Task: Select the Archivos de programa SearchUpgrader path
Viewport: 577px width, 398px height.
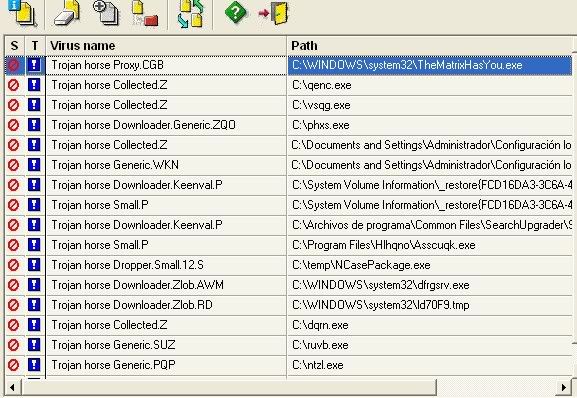Action: (x=430, y=225)
